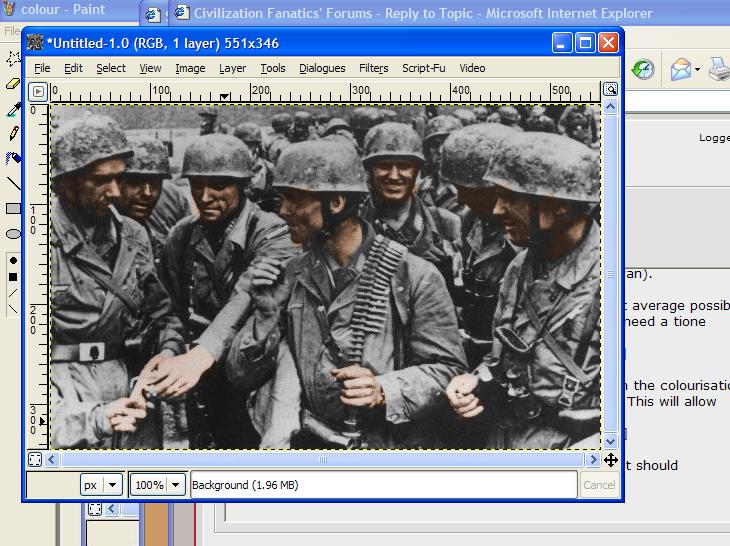Close the GIMP Untitled-1.0 window
The height and width of the screenshot is (546, 730).
[608, 43]
